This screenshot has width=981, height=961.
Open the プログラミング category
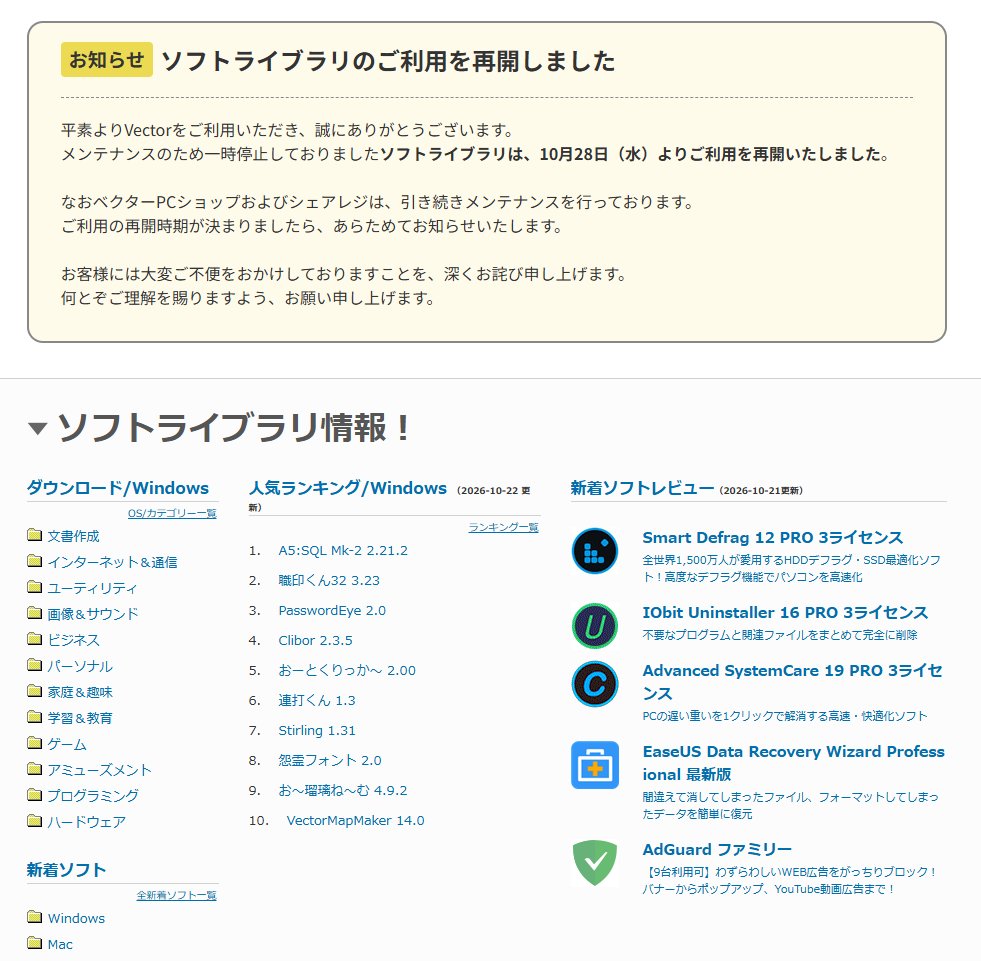point(93,796)
